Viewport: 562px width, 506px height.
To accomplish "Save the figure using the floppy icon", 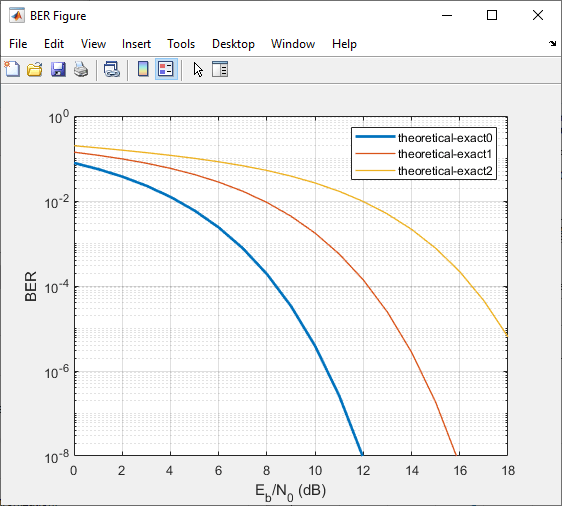I will pyautogui.click(x=58, y=69).
